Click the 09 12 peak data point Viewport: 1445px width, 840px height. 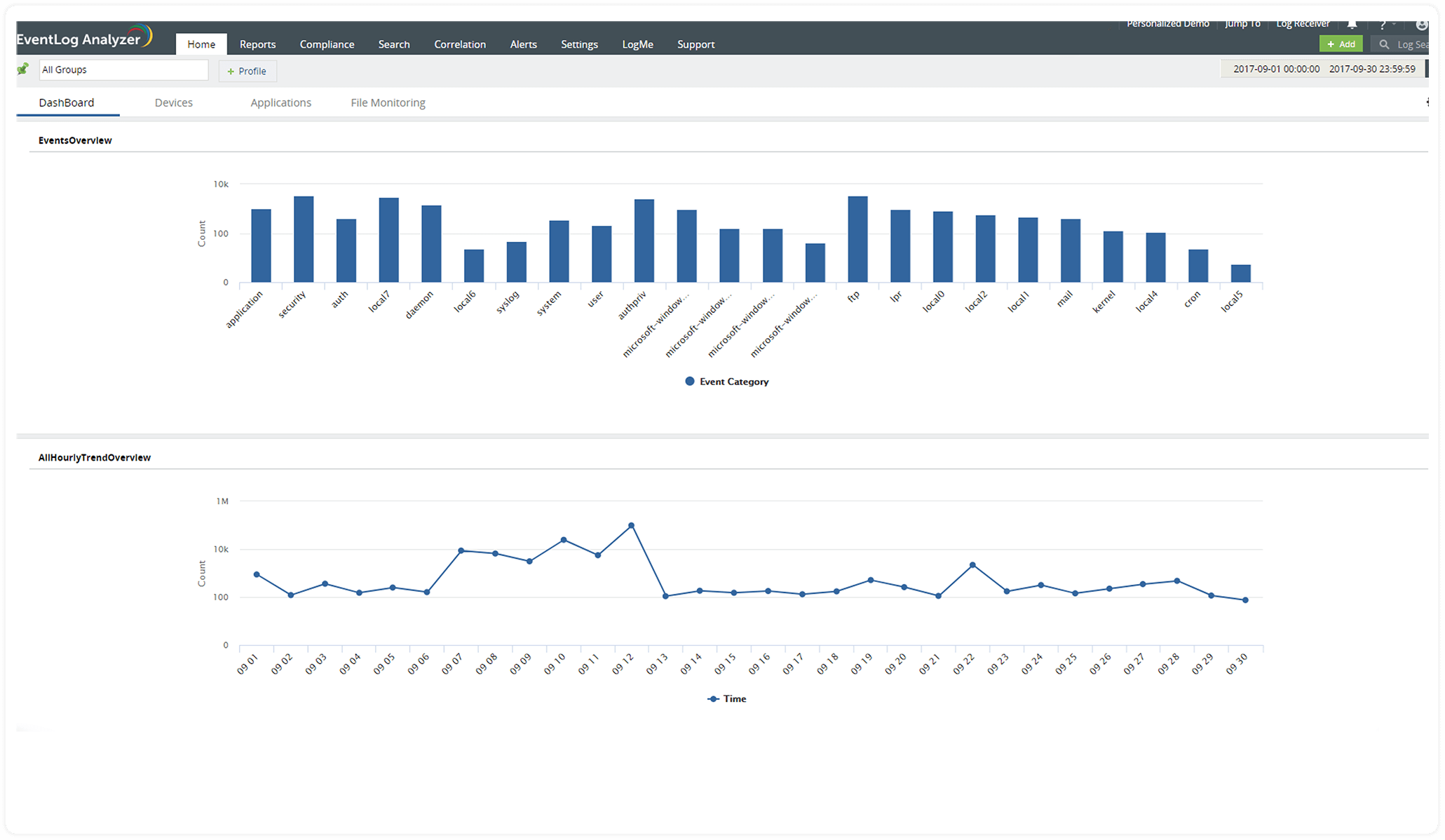pyautogui.click(x=632, y=525)
